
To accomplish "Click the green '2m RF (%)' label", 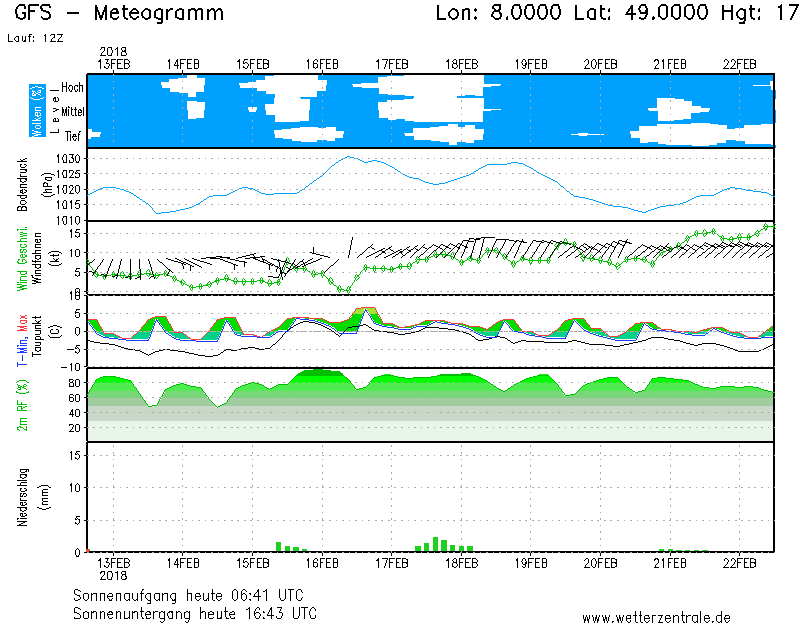I will tap(22, 405).
